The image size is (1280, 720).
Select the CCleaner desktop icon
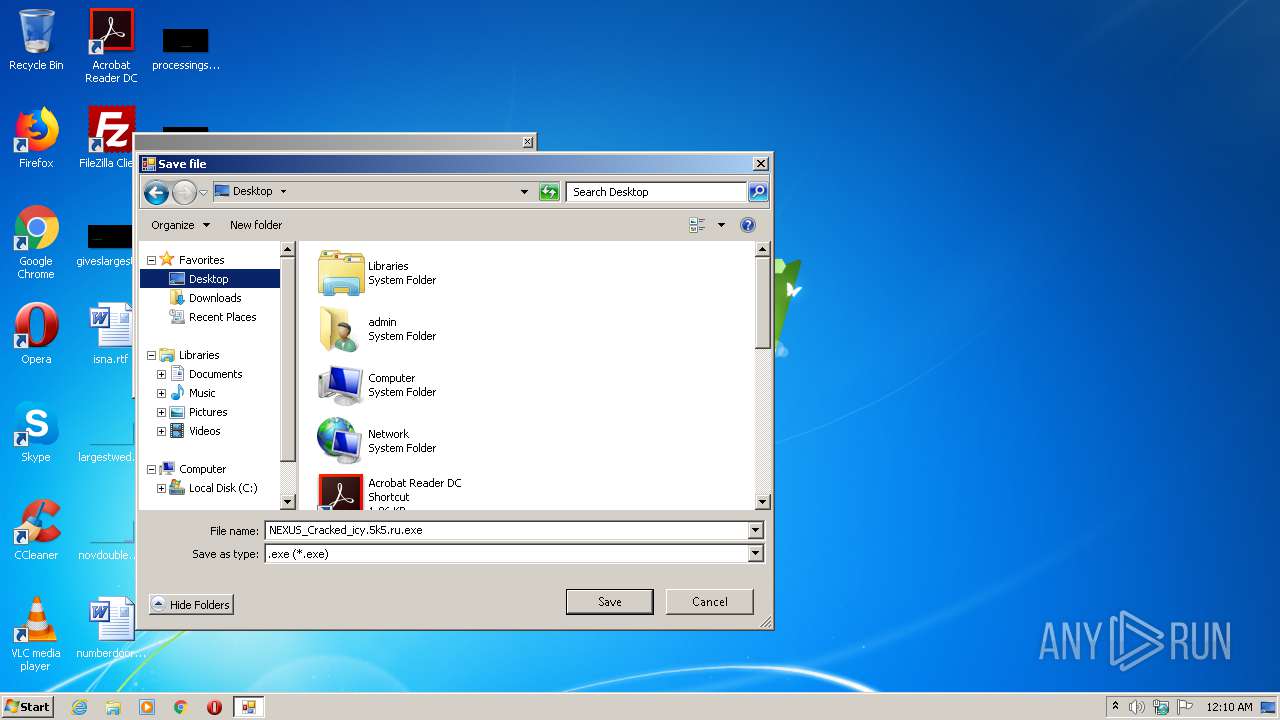click(36, 530)
